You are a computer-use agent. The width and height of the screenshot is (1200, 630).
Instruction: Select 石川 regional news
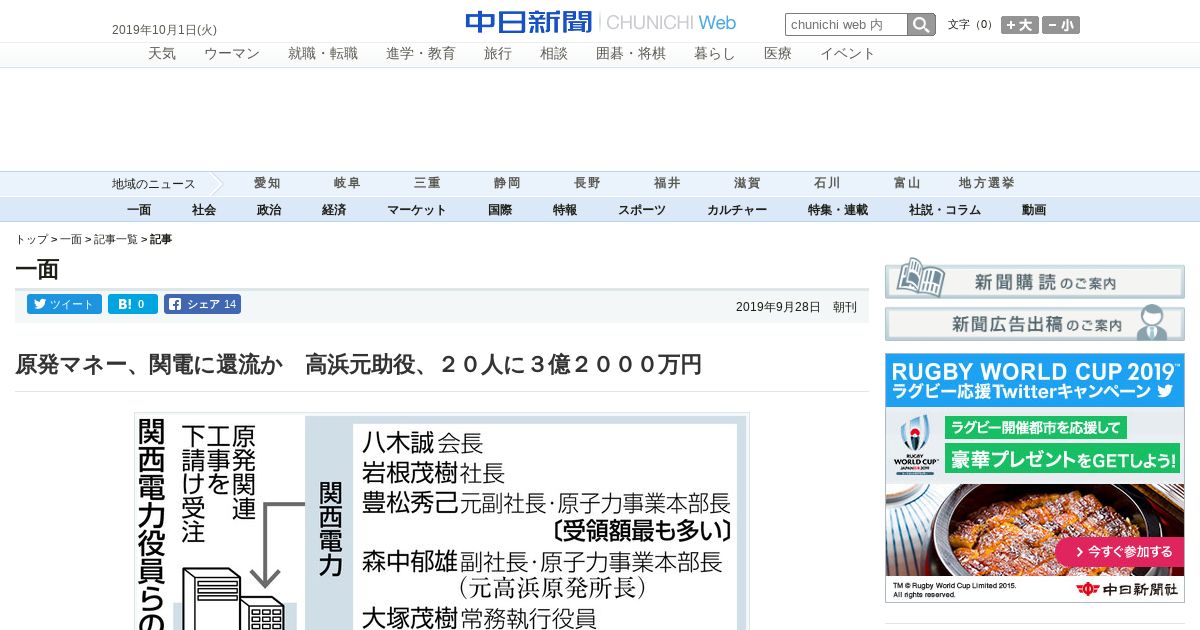click(x=827, y=183)
